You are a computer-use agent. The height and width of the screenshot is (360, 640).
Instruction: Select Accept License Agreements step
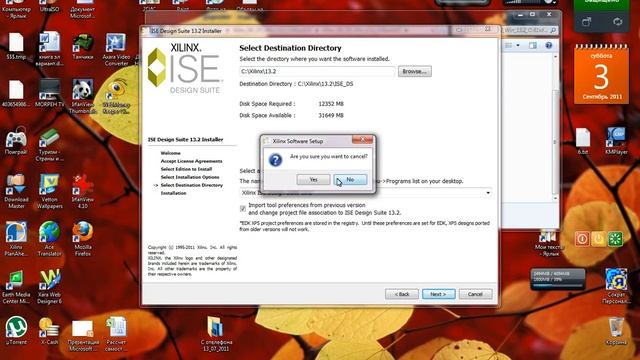[x=191, y=161]
